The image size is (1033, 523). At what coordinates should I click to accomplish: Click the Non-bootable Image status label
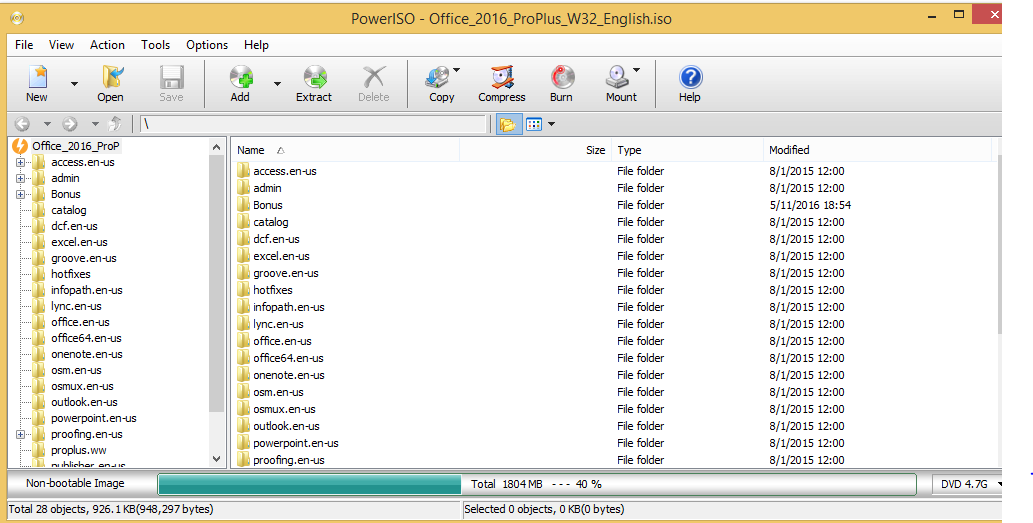75,483
